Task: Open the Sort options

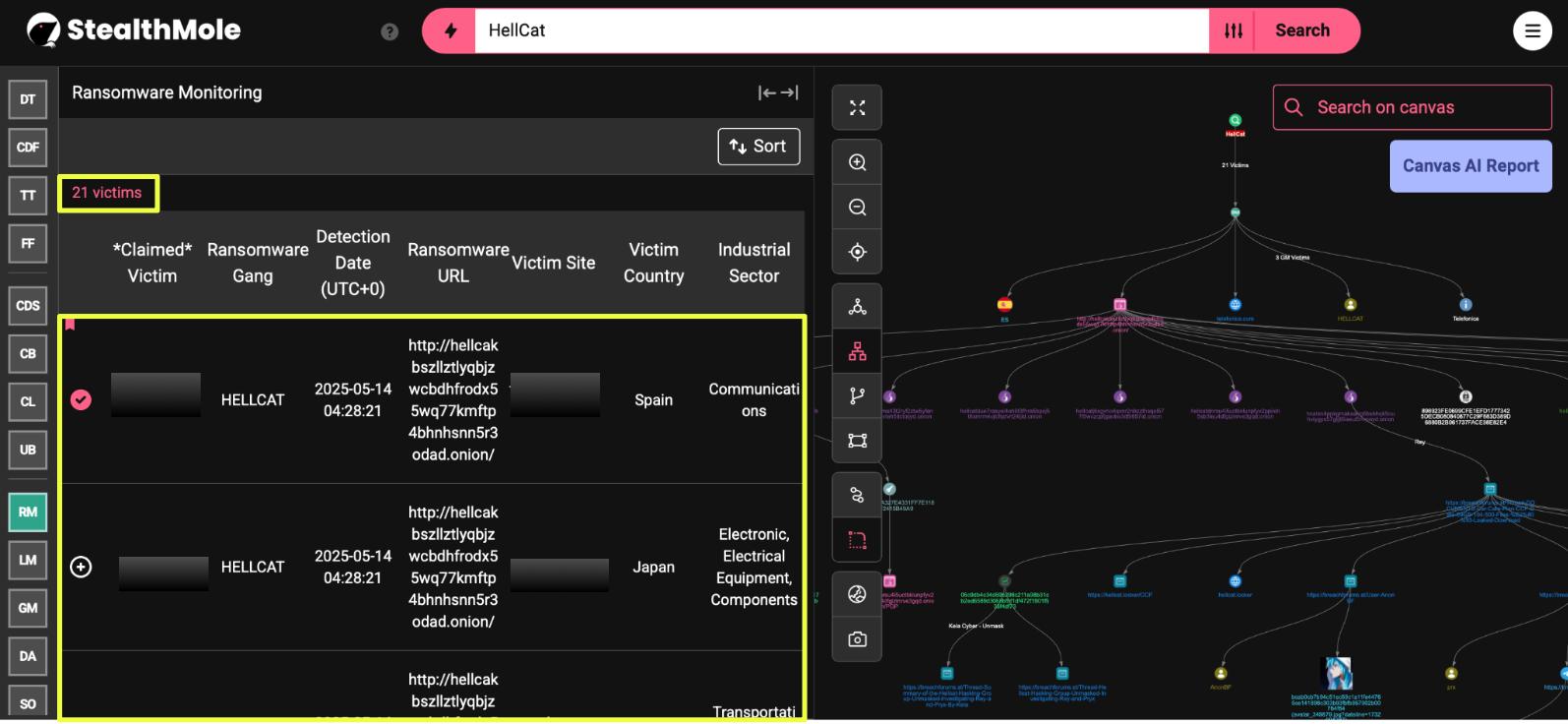Action: pos(757,147)
